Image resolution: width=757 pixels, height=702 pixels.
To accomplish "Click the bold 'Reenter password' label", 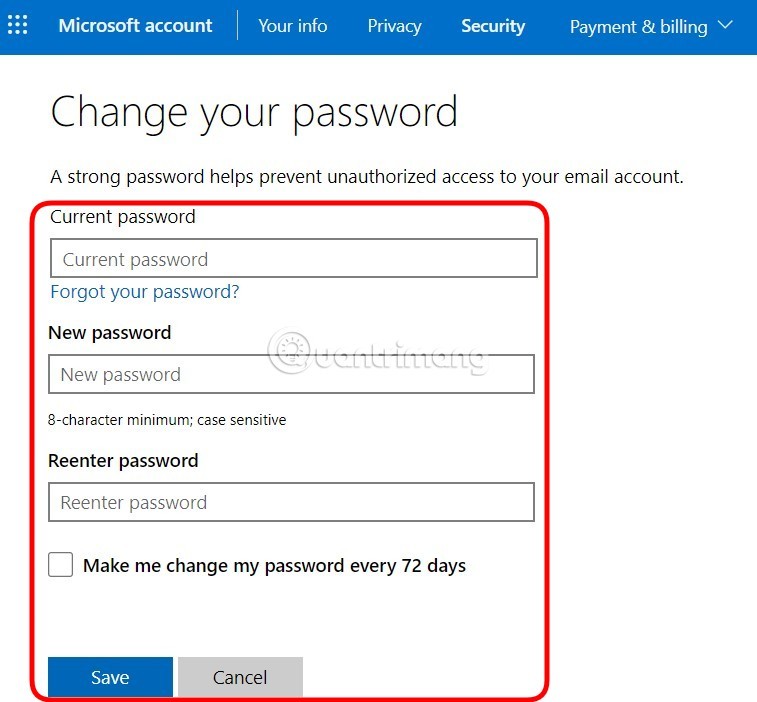I will coord(123,461).
